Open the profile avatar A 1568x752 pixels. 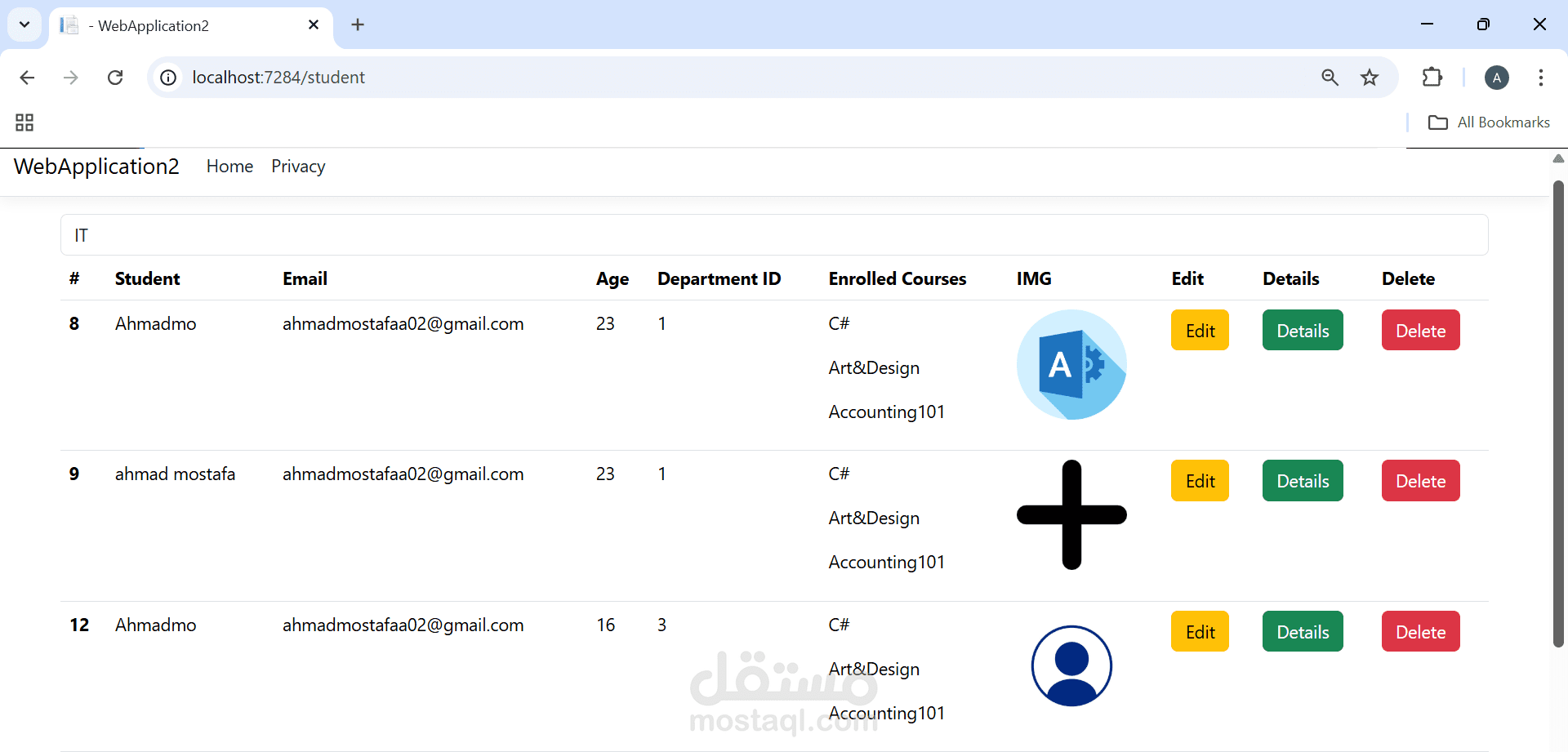coord(1496,78)
